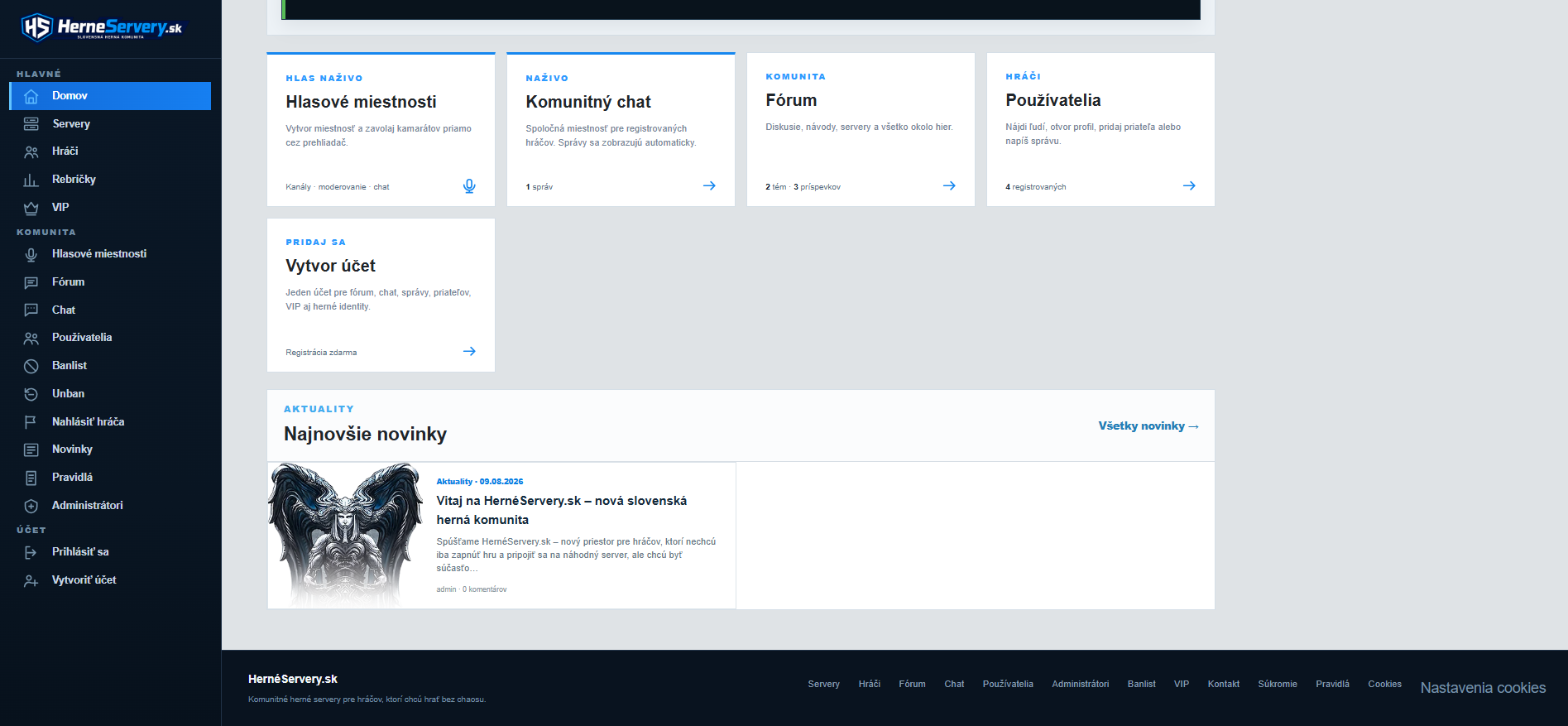Click the Prihlásiť sa login arrow icon
The width and height of the screenshot is (1568, 726).
tap(31, 552)
